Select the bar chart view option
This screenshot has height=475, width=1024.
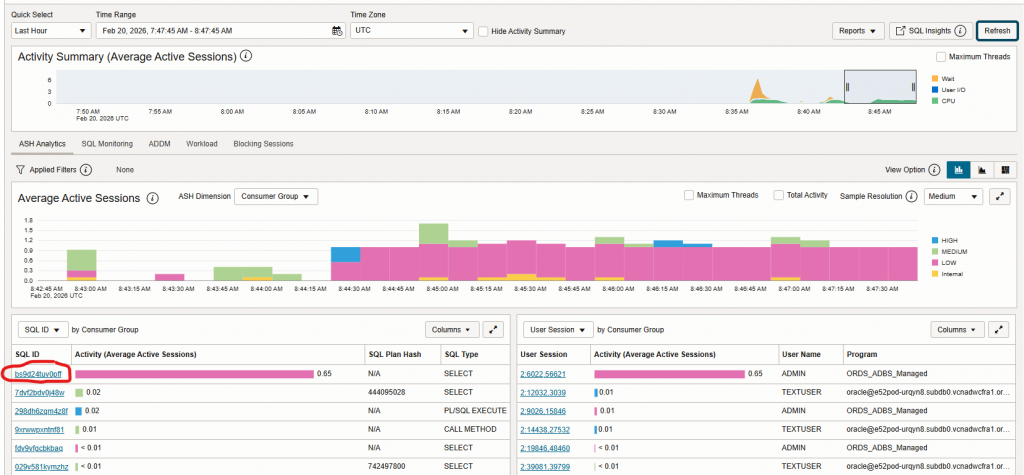957,171
